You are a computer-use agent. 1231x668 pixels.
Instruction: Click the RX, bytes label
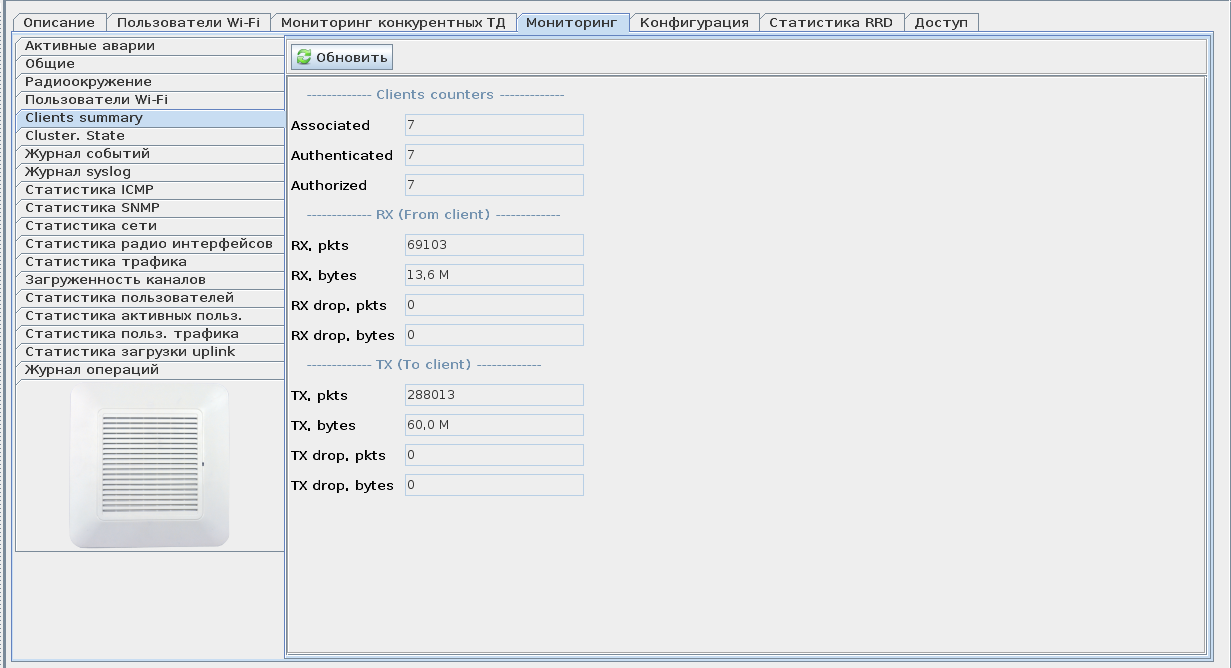324,276
